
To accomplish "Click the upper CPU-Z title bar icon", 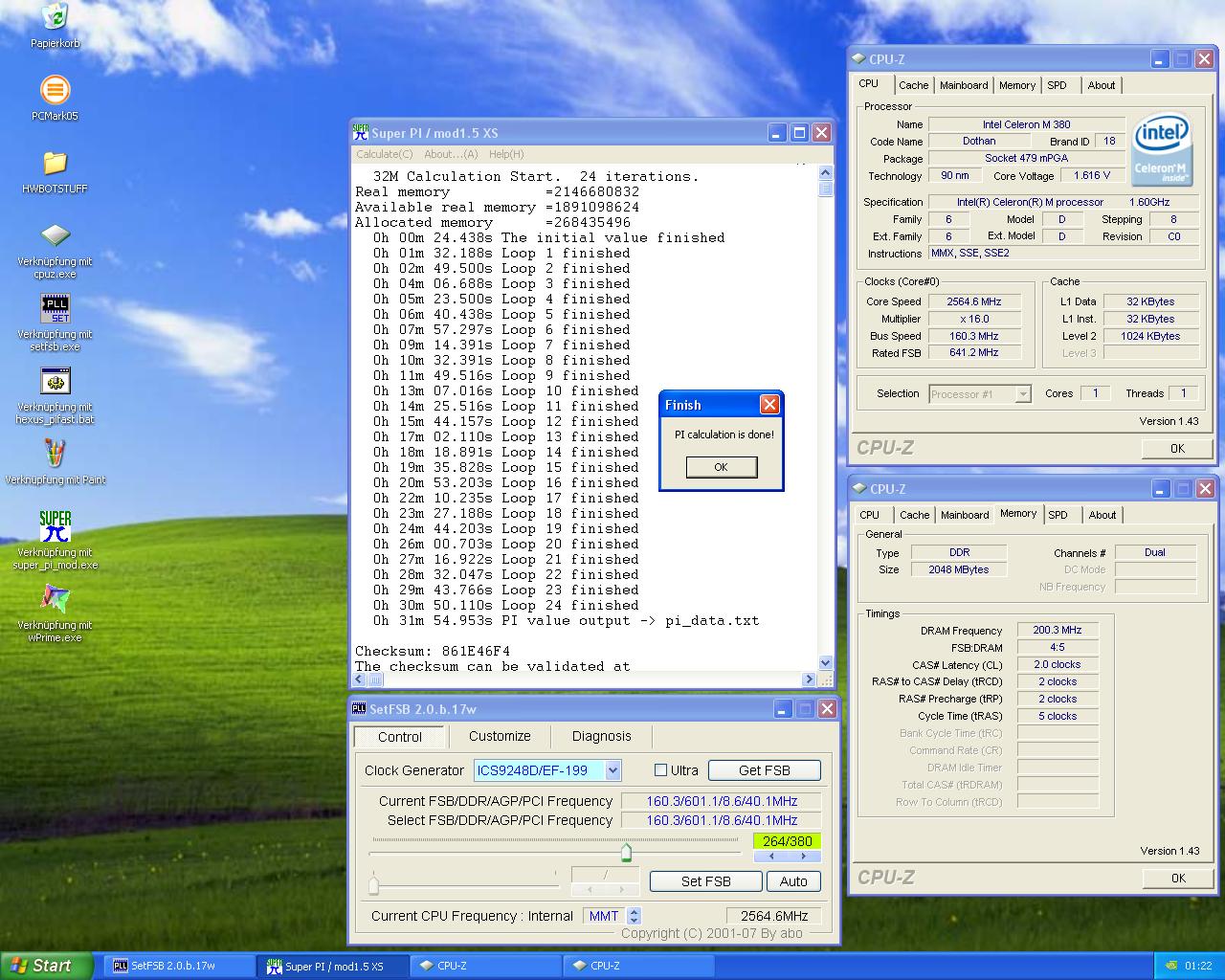I will [859, 58].
